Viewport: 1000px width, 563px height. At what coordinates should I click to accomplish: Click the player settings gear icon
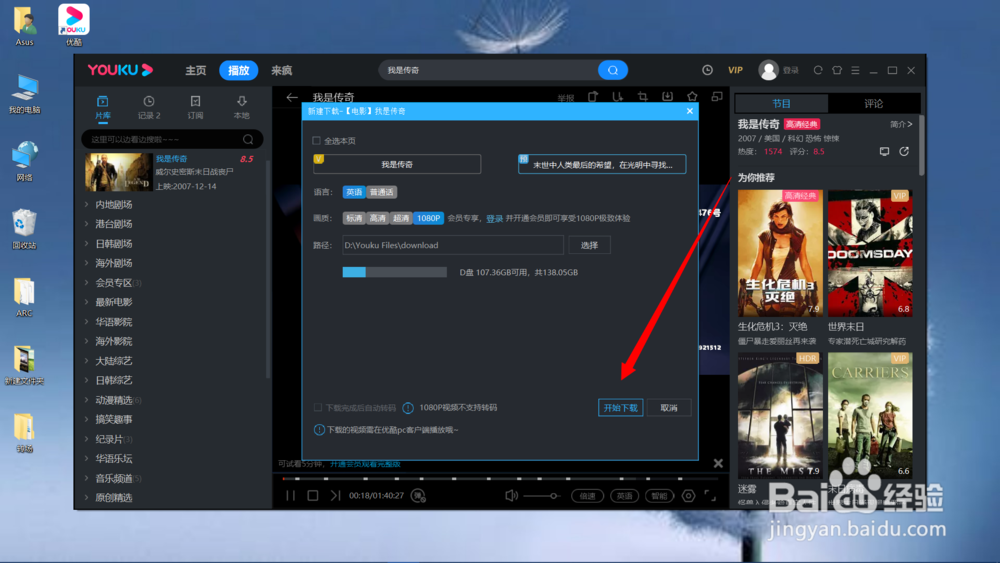pyautogui.click(x=688, y=495)
